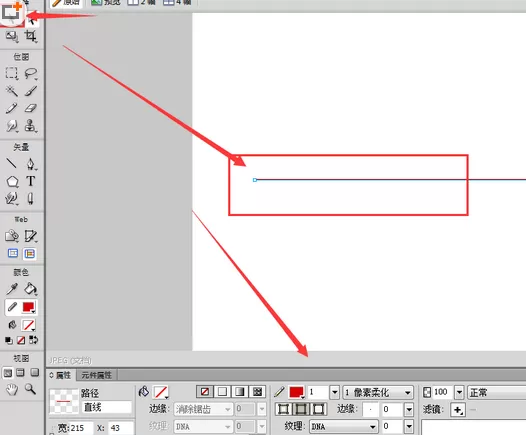Open the stroke 纹理 DNA texture dropdown
This screenshot has width=526, height=435.
point(344,426)
